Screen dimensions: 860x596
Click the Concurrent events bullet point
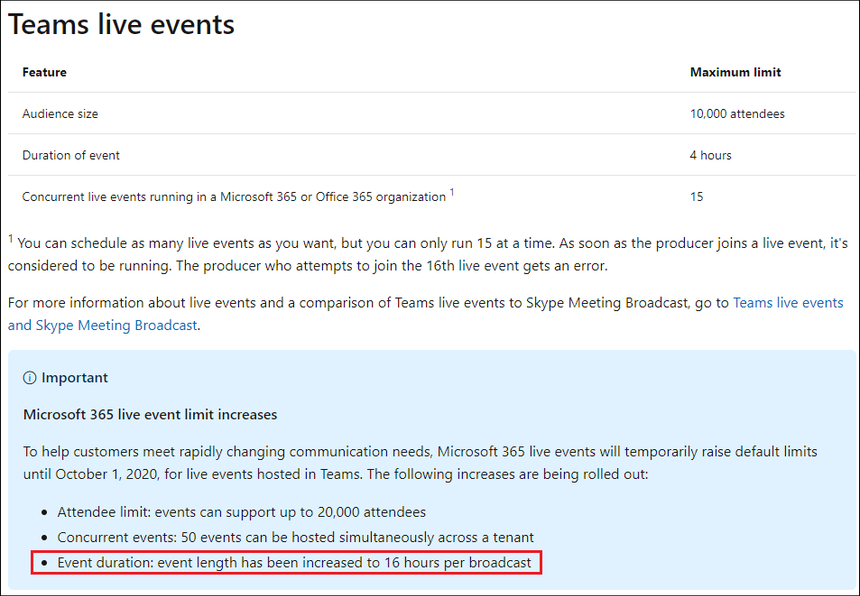coord(295,537)
